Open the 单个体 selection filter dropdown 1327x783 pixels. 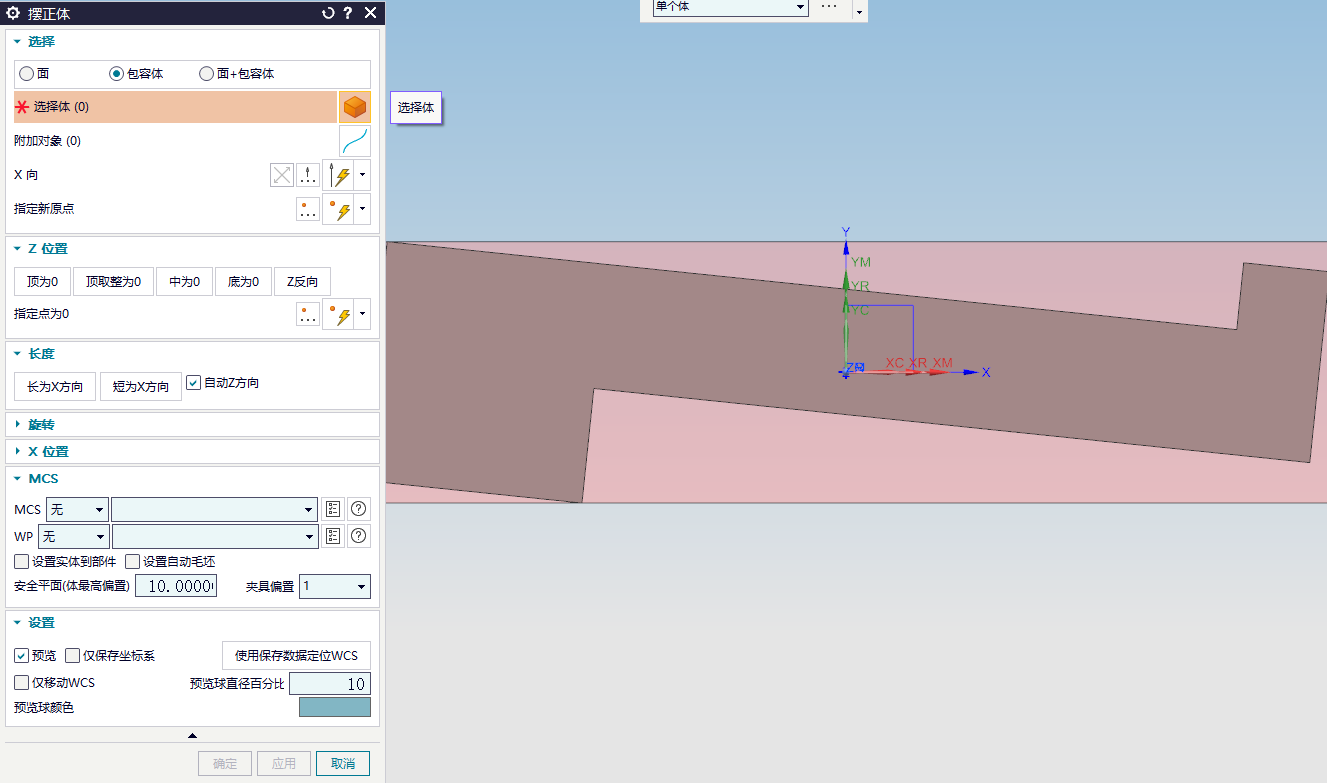click(x=730, y=7)
